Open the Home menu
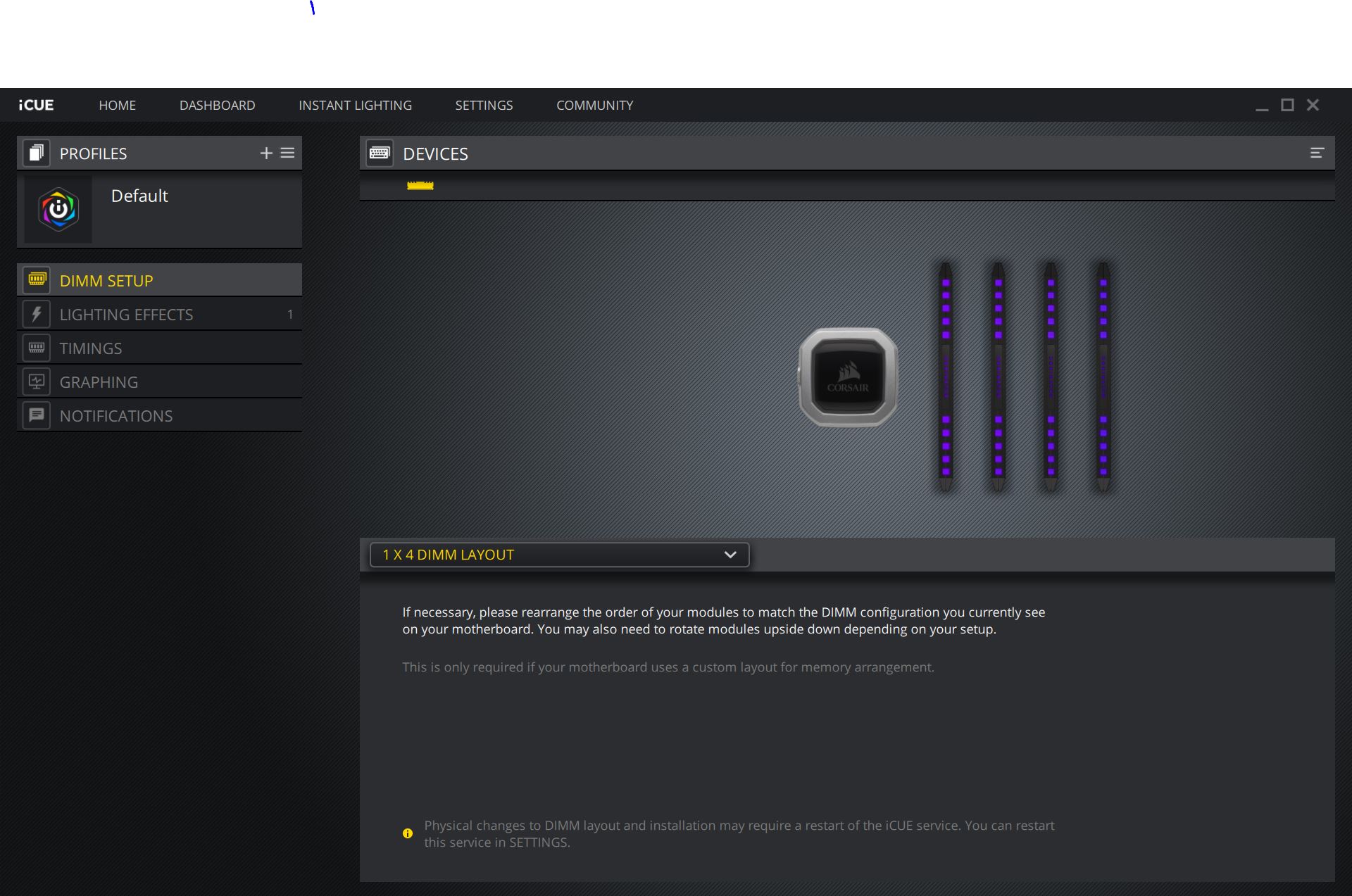The width and height of the screenshot is (1352, 896). click(117, 105)
